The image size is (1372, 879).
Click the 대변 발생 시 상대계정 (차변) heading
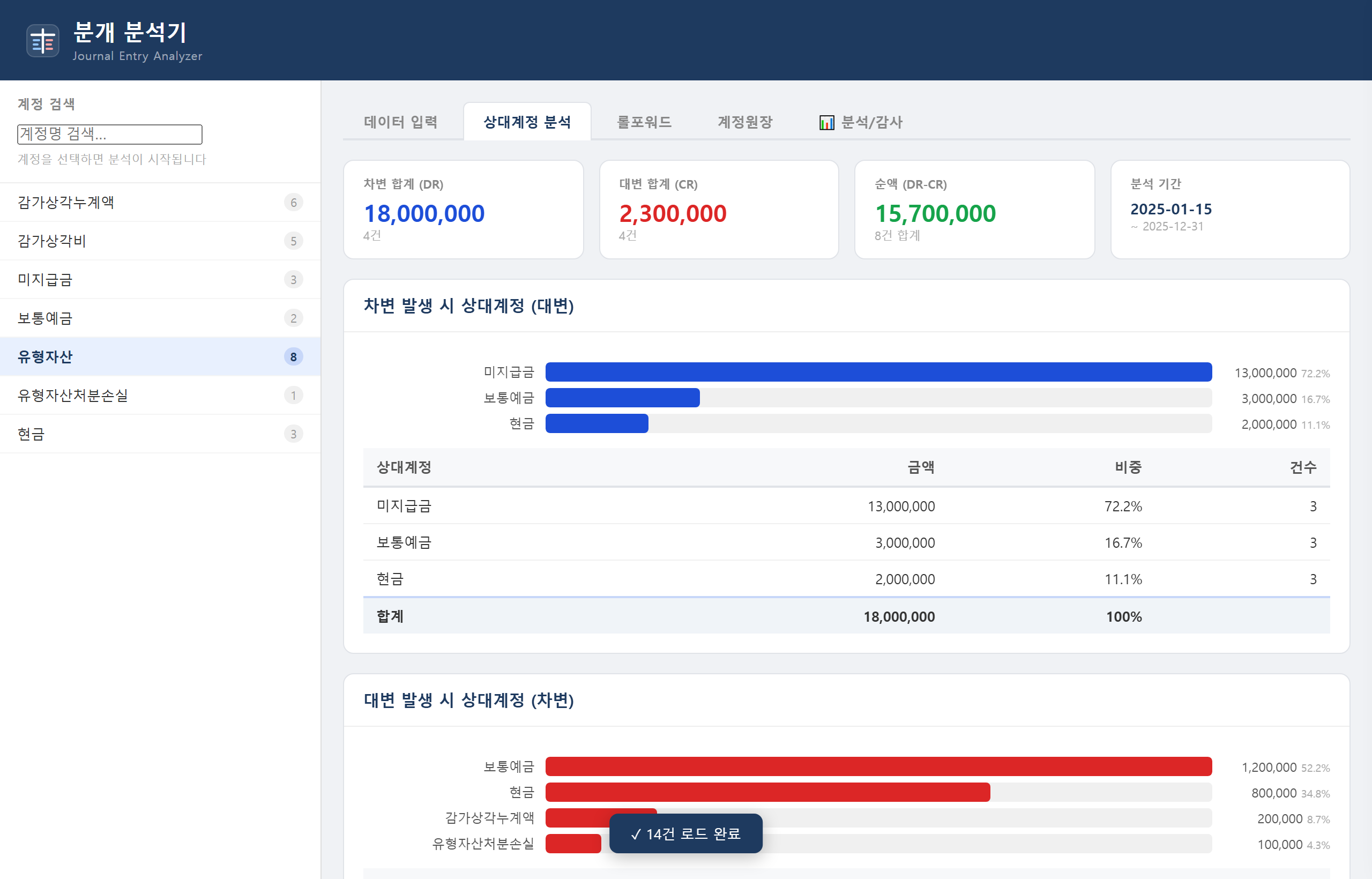click(x=468, y=701)
